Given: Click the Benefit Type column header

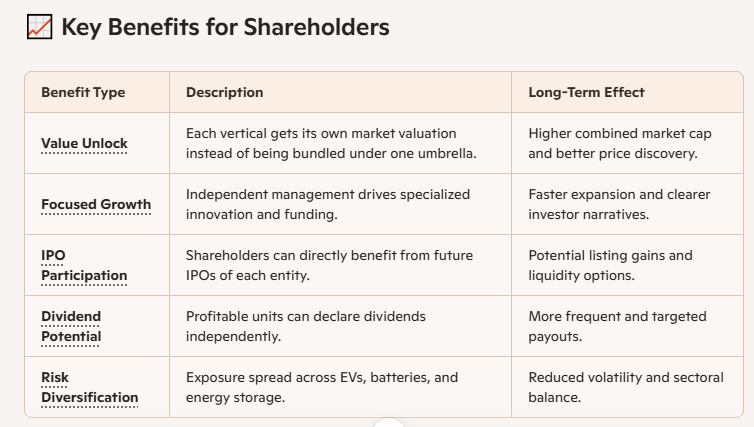Looking at the screenshot, I should (x=83, y=92).
